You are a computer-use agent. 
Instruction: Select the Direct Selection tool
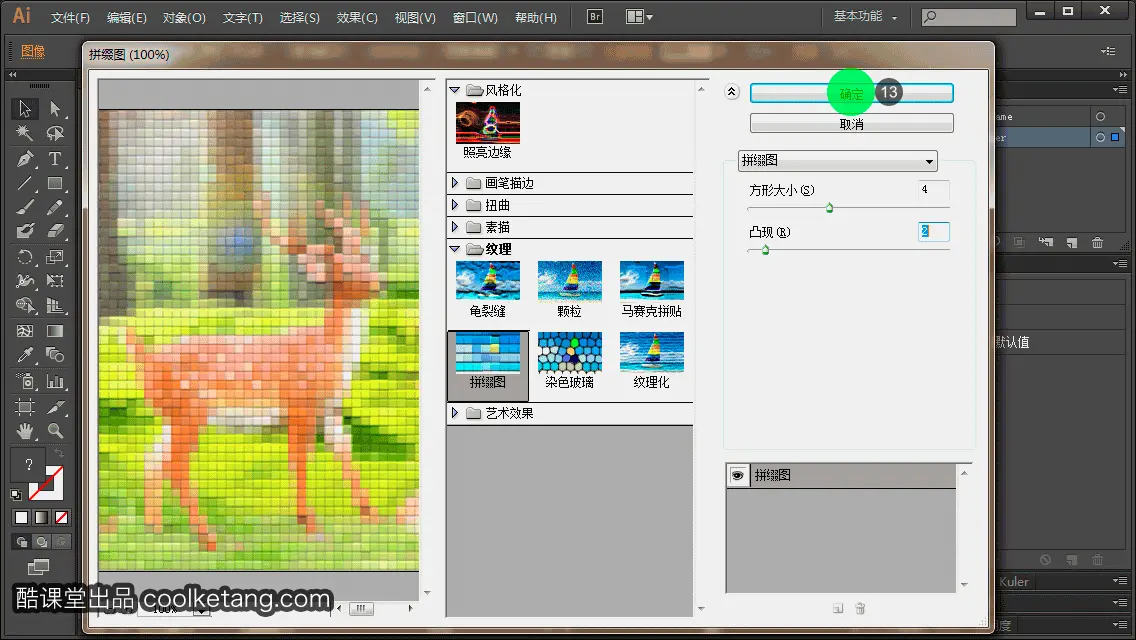55,109
